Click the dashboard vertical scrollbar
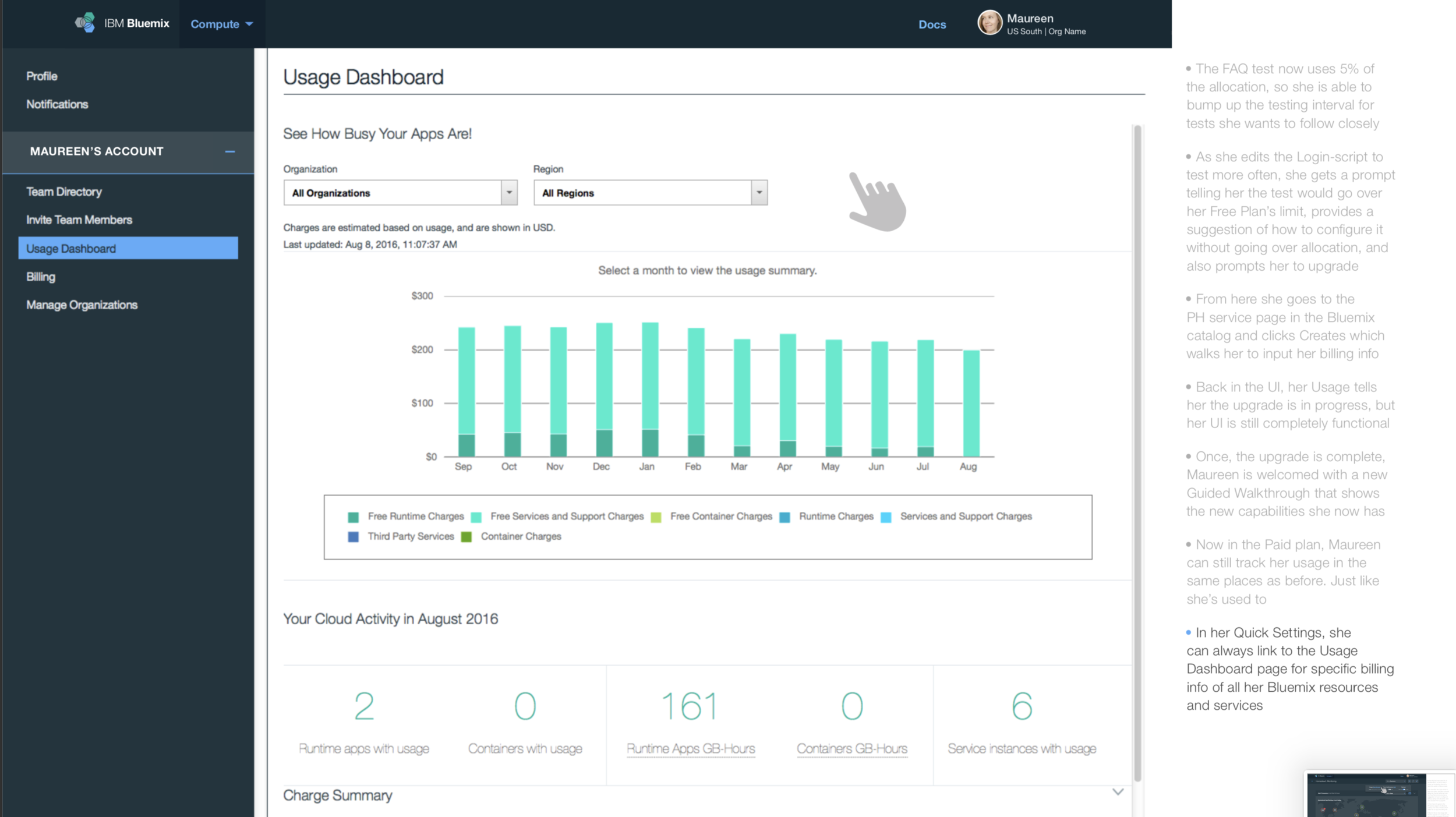 pyautogui.click(x=1137, y=454)
